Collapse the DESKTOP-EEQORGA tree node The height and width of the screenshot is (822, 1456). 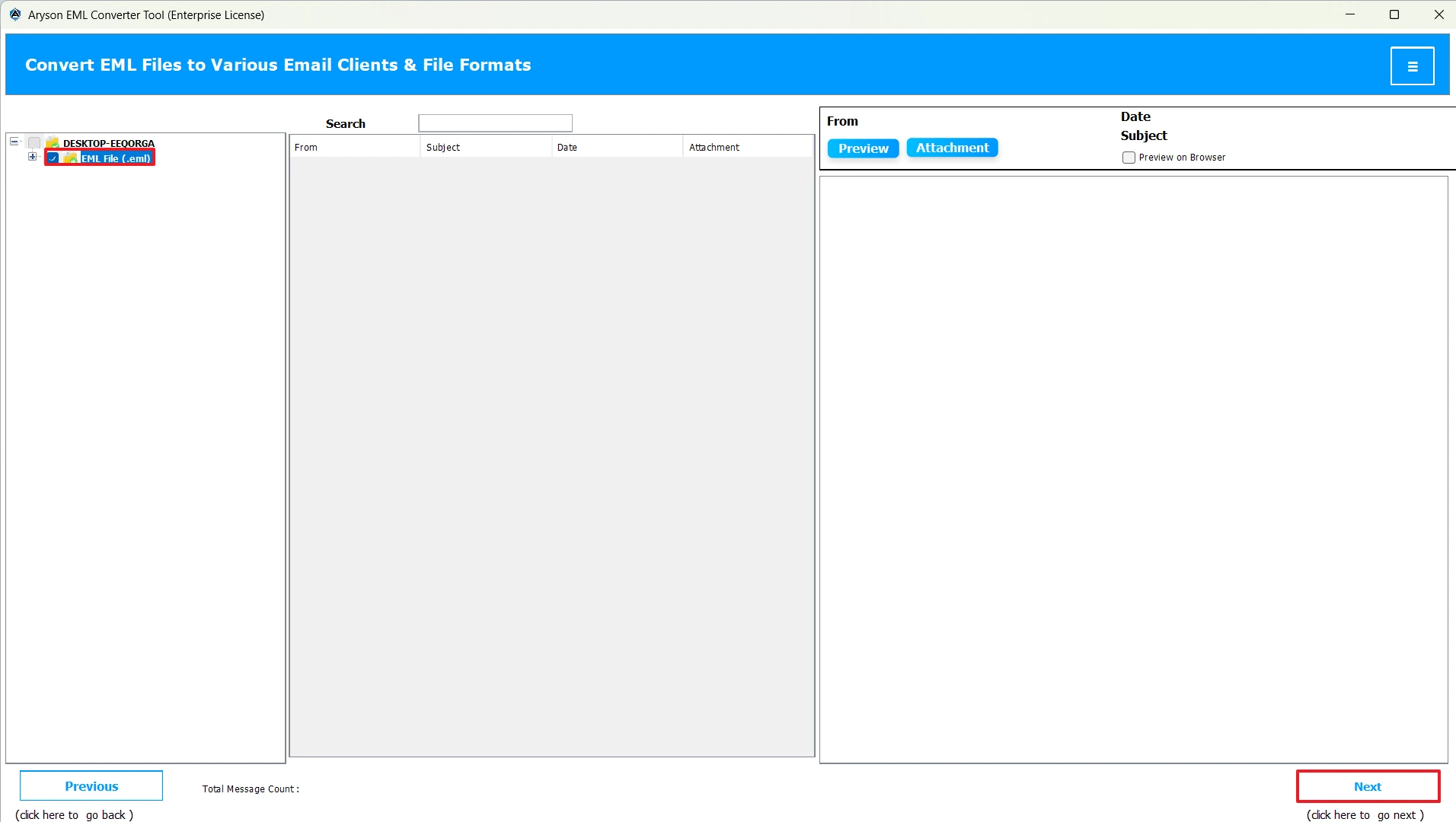[x=14, y=142]
